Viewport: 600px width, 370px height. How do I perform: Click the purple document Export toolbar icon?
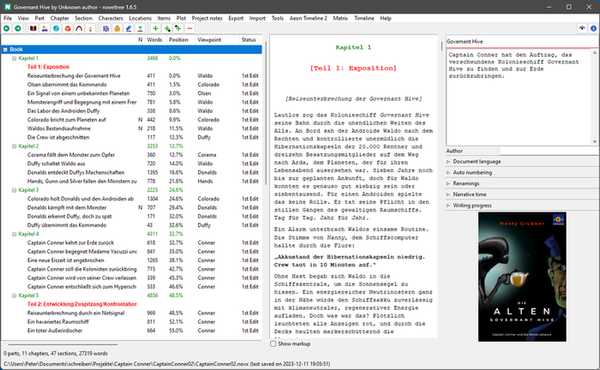(x=106, y=28)
